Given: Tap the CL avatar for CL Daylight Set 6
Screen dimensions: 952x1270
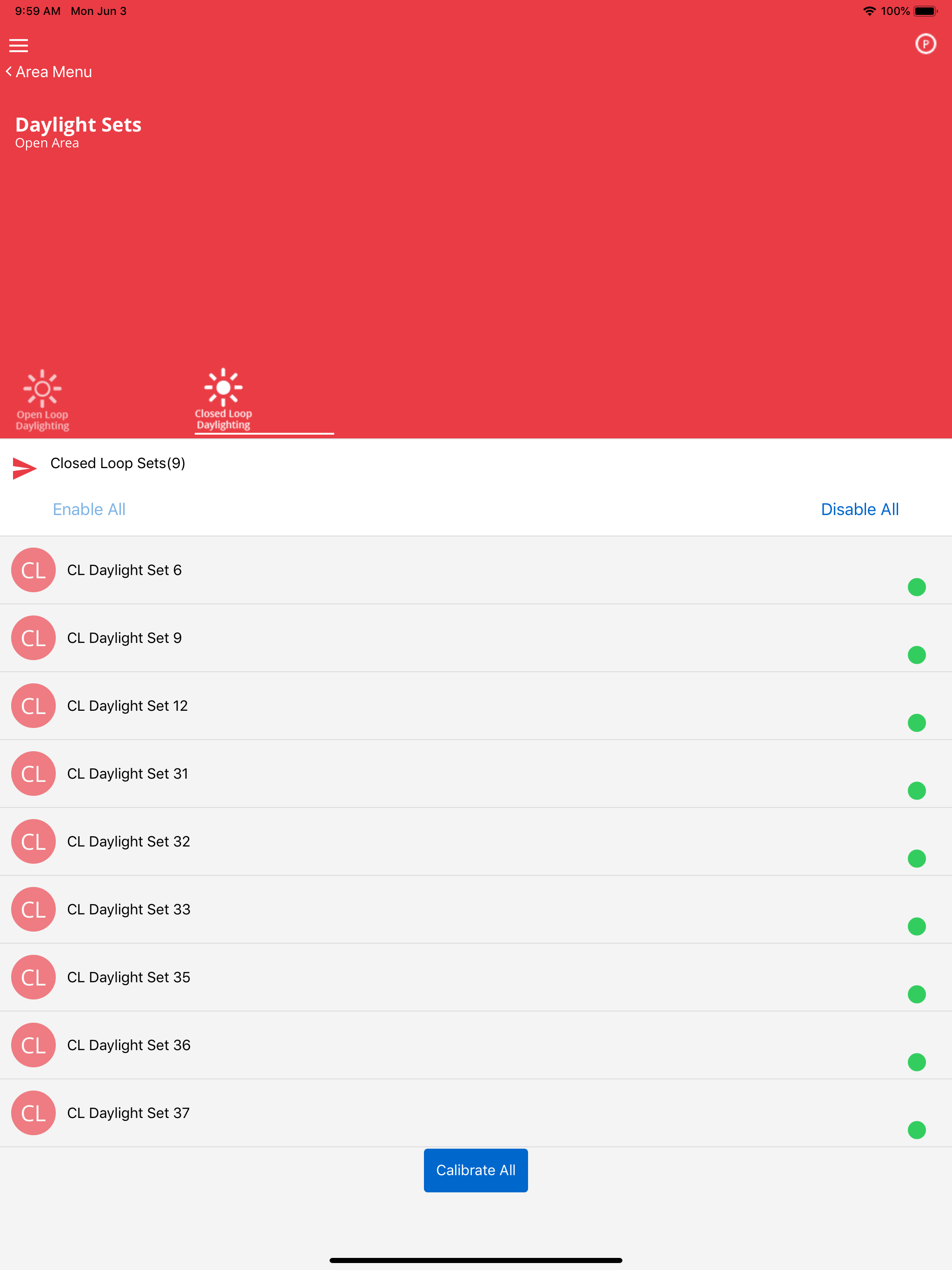Looking at the screenshot, I should [33, 570].
